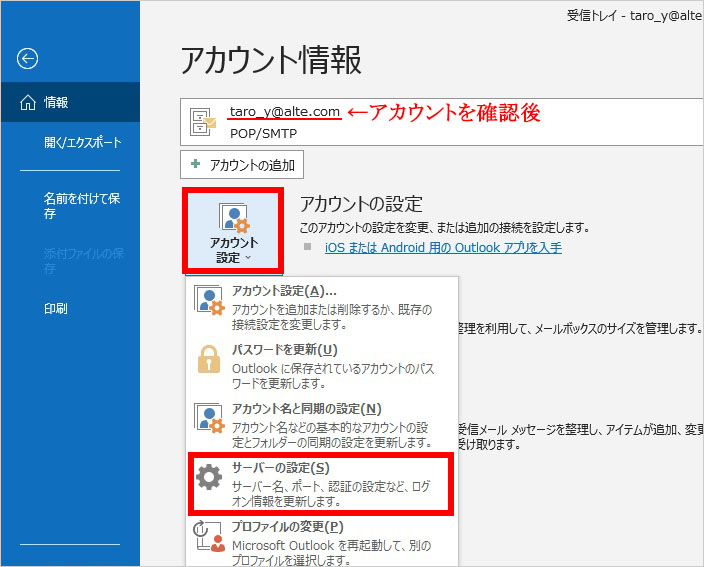Choose アカウント名と同期の設定(N) menu entry
Screen dimensions: 704x567
[322, 425]
